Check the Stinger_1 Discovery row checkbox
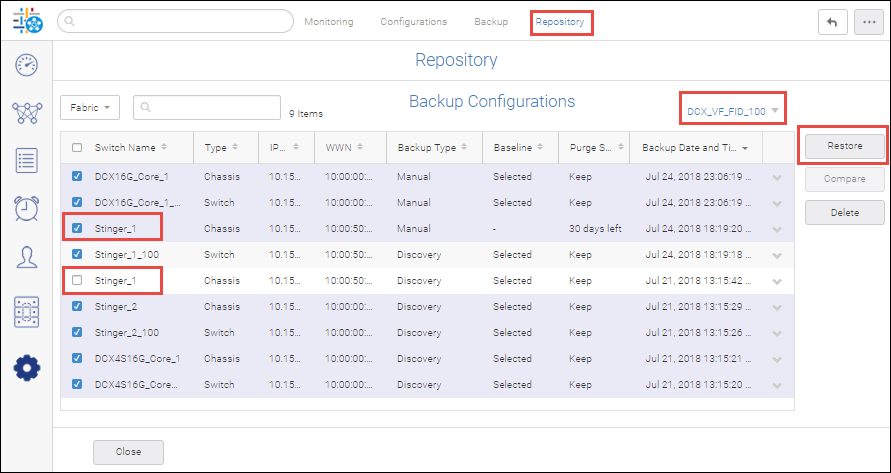 (x=77, y=280)
